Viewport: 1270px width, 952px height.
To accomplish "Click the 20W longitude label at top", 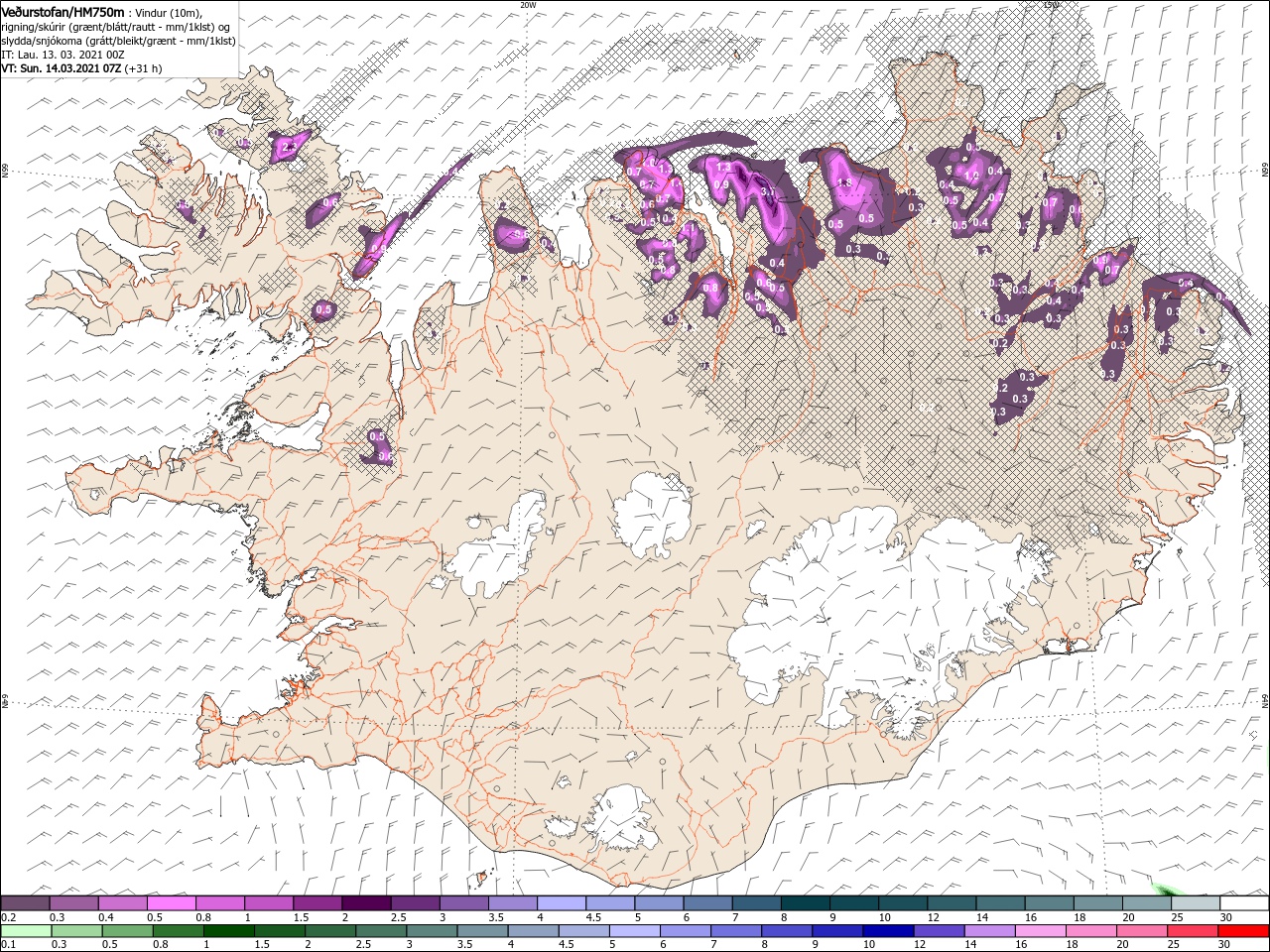I will pyautogui.click(x=528, y=5).
